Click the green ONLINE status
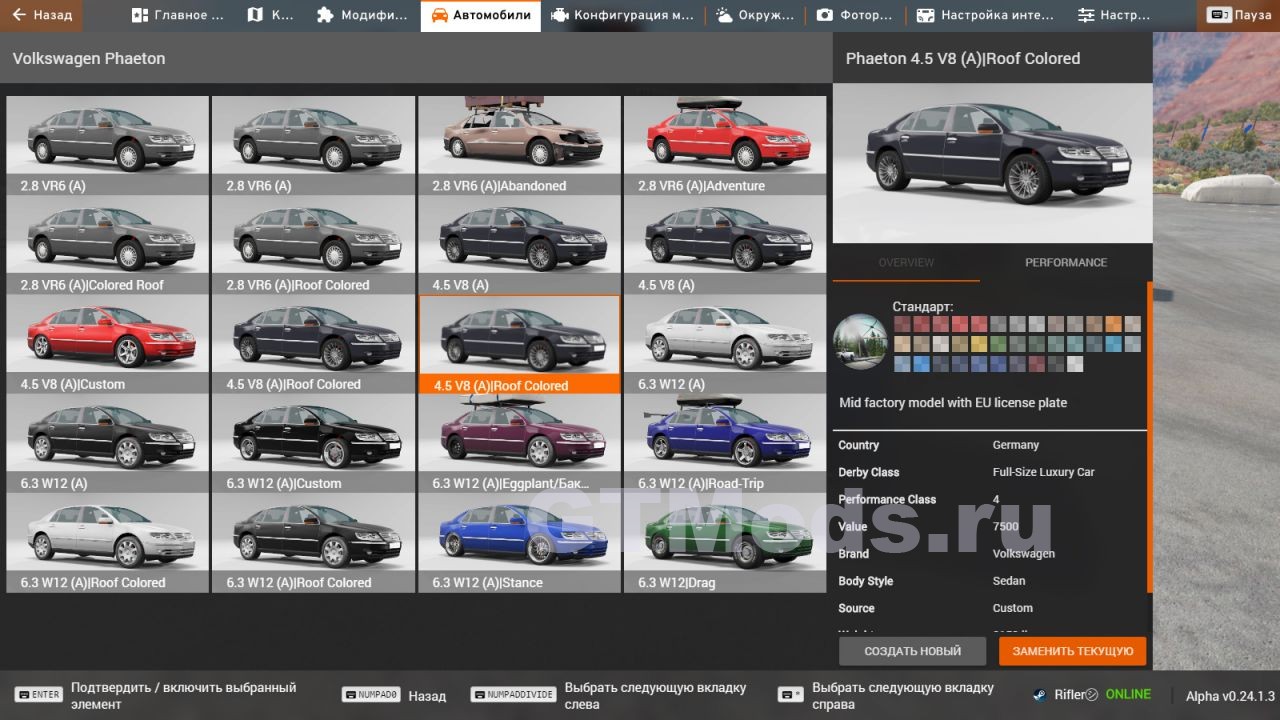 [1128, 694]
